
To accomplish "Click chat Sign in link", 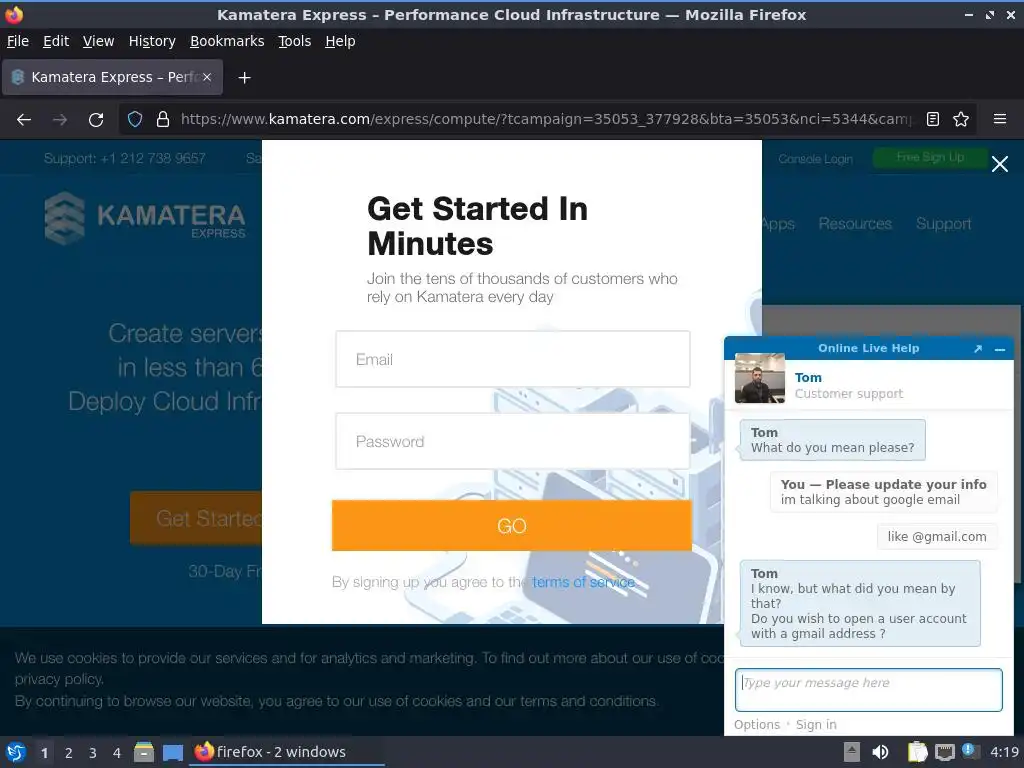I will pyautogui.click(x=816, y=725).
